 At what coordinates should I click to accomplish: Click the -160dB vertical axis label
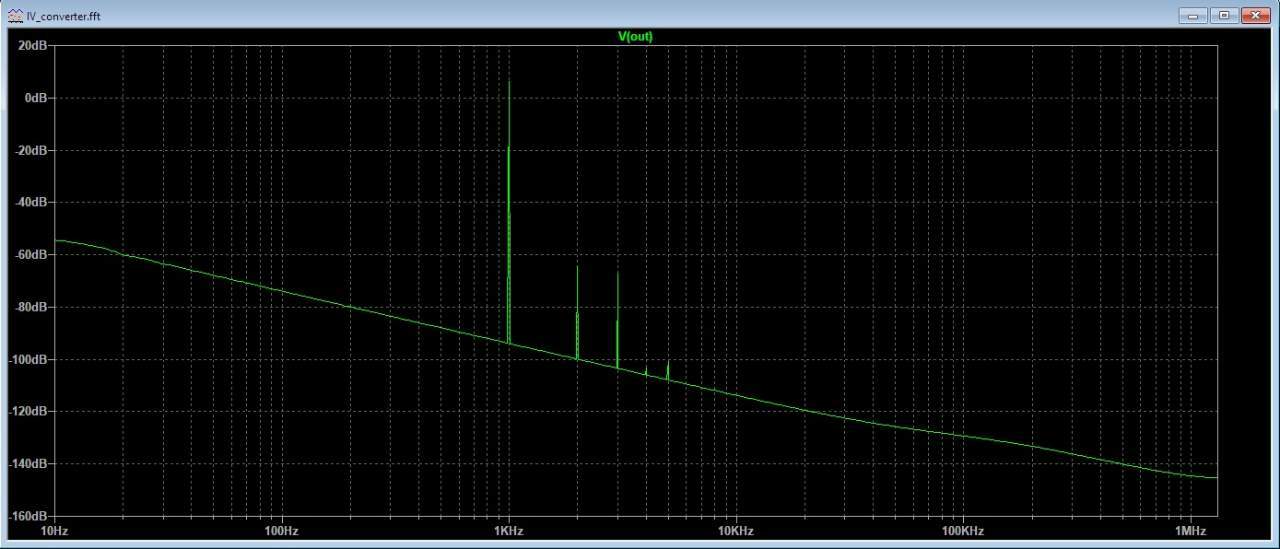(x=29, y=516)
